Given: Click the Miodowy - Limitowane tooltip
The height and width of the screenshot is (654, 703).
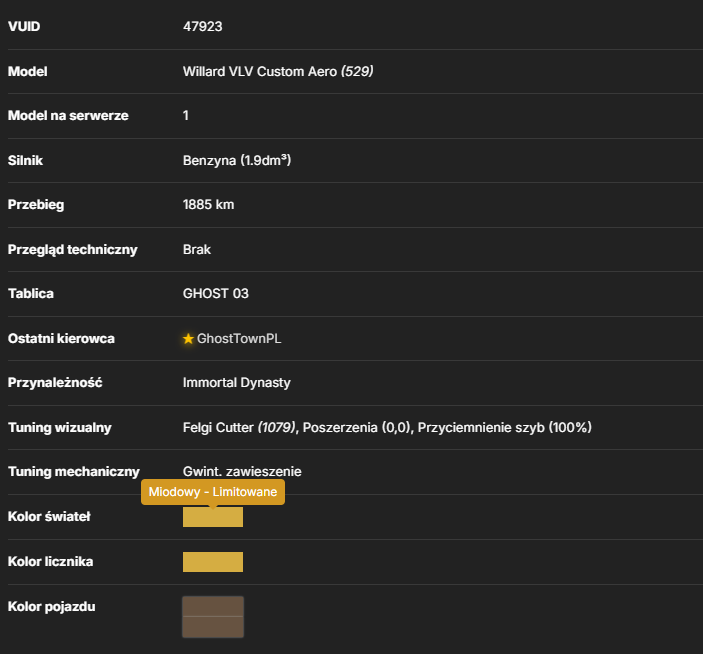Looking at the screenshot, I should click(213, 492).
